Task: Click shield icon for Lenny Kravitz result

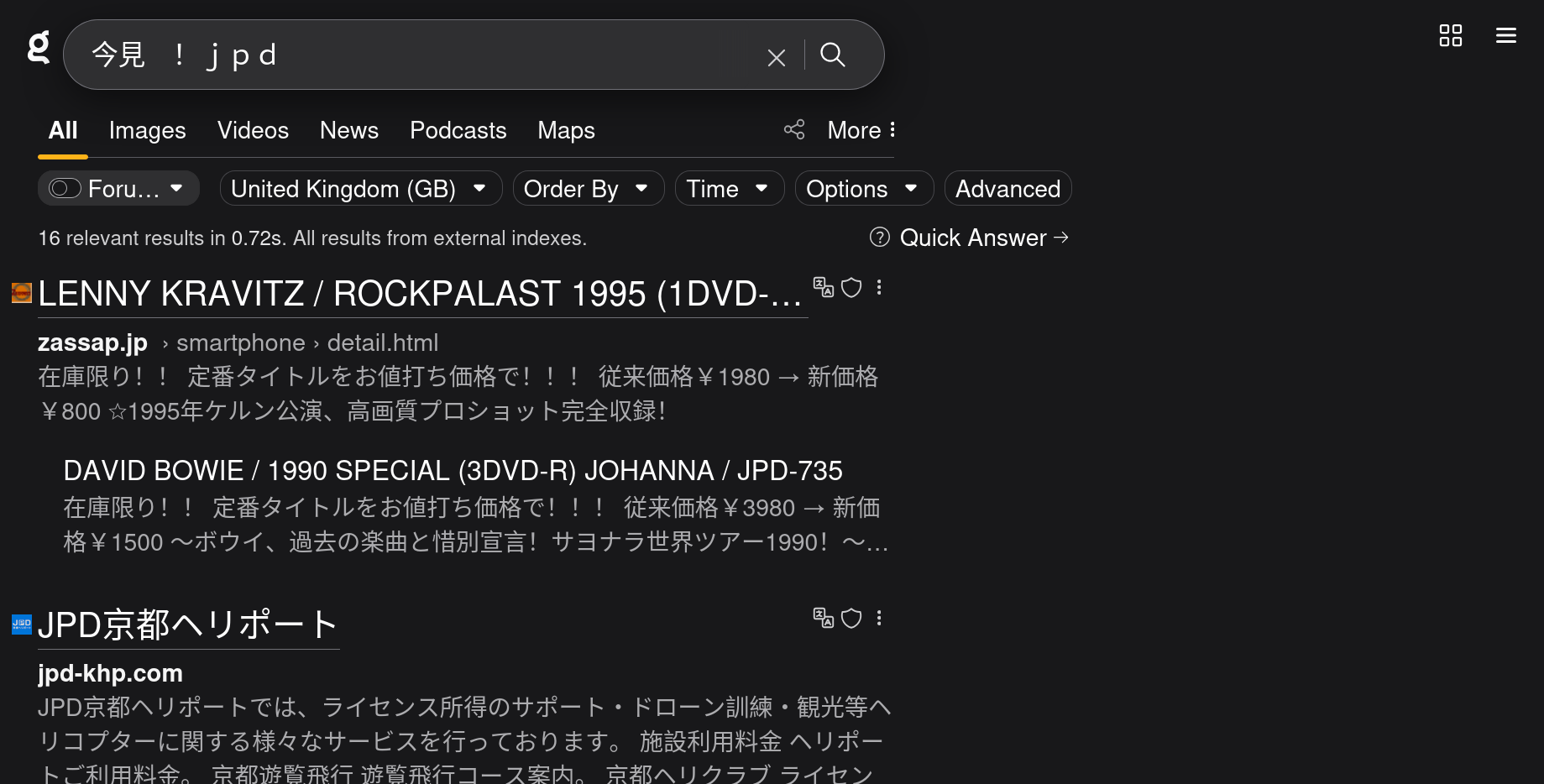Action: tap(851, 287)
